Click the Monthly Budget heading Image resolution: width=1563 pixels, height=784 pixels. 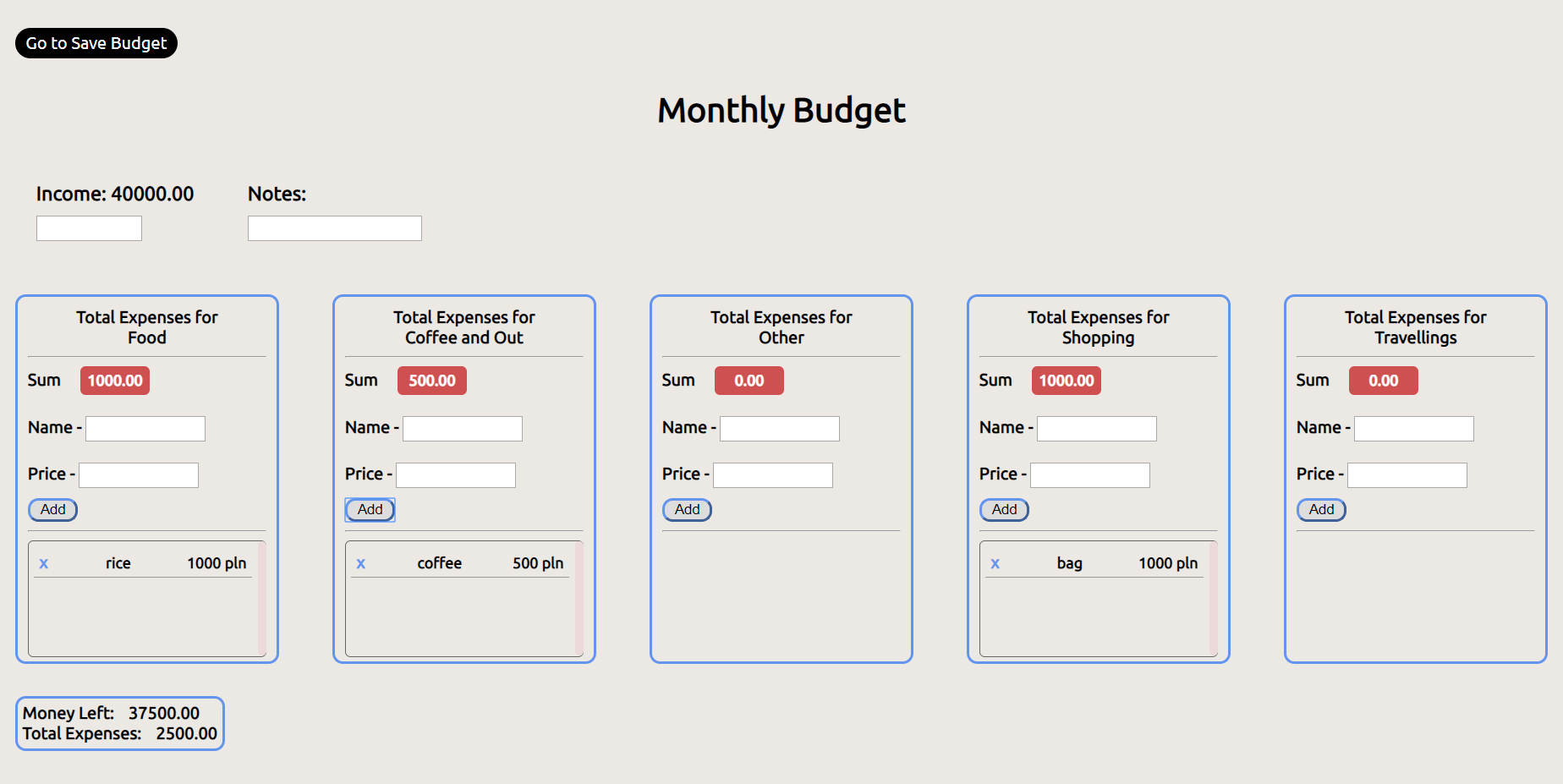pos(781,109)
